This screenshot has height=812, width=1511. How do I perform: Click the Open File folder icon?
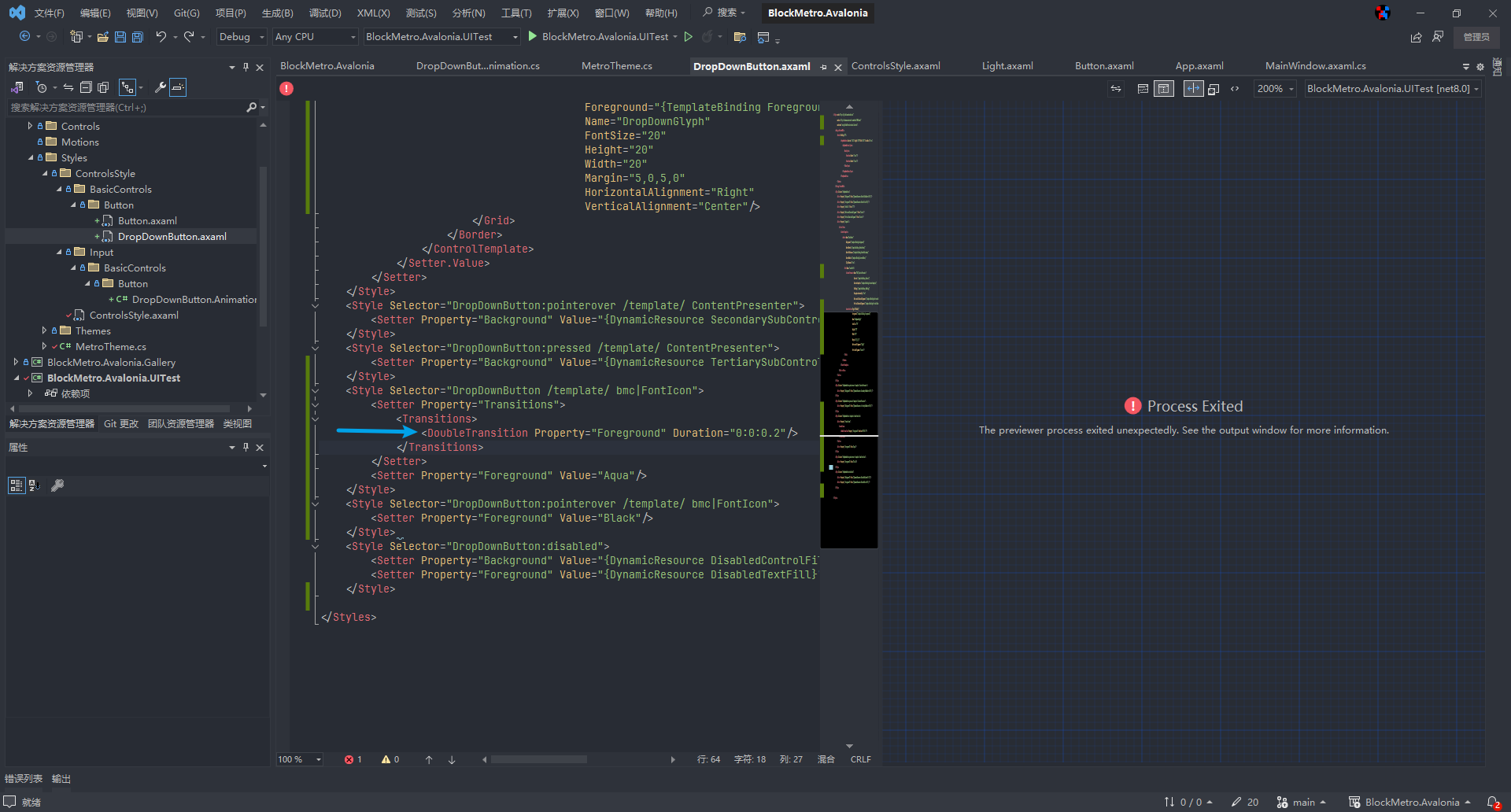coord(103,36)
